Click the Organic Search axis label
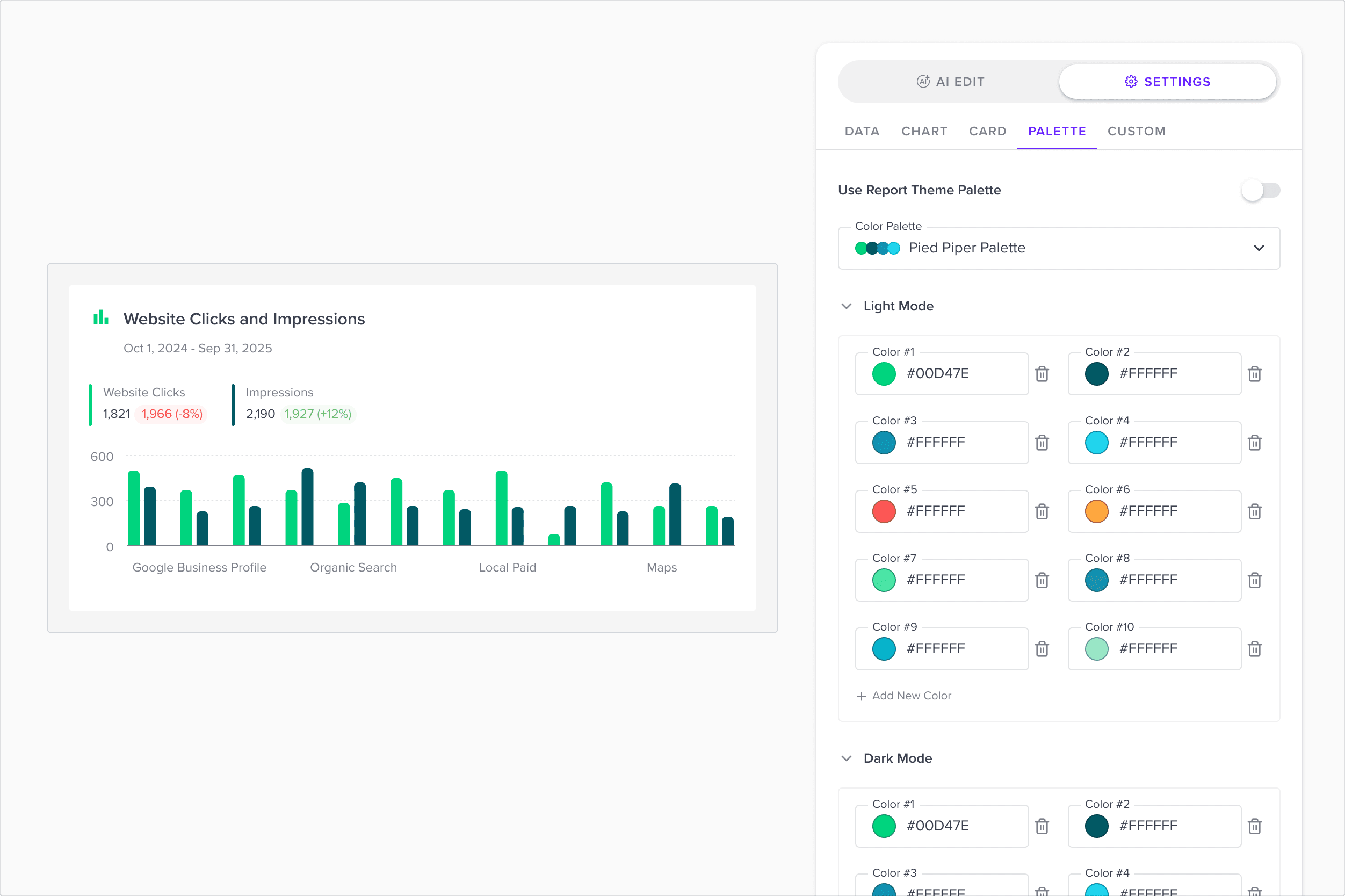 pos(353,567)
